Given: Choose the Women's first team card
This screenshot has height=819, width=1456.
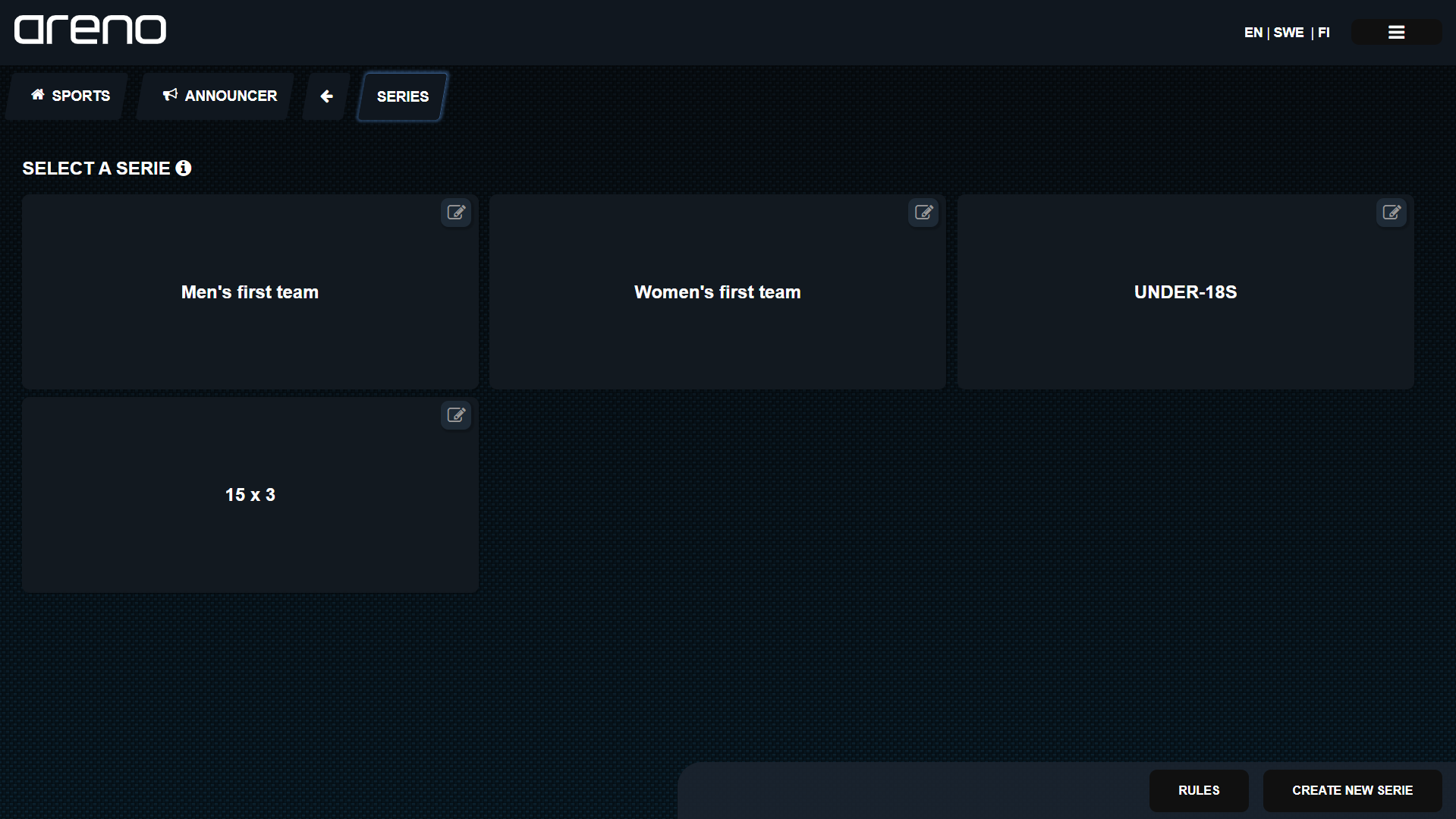Looking at the screenshot, I should [717, 293].
